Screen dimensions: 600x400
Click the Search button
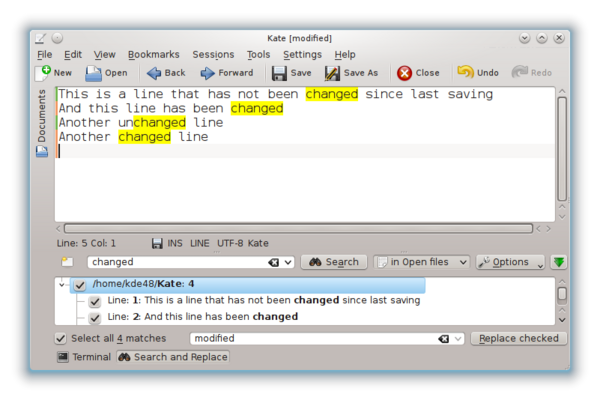(334, 262)
